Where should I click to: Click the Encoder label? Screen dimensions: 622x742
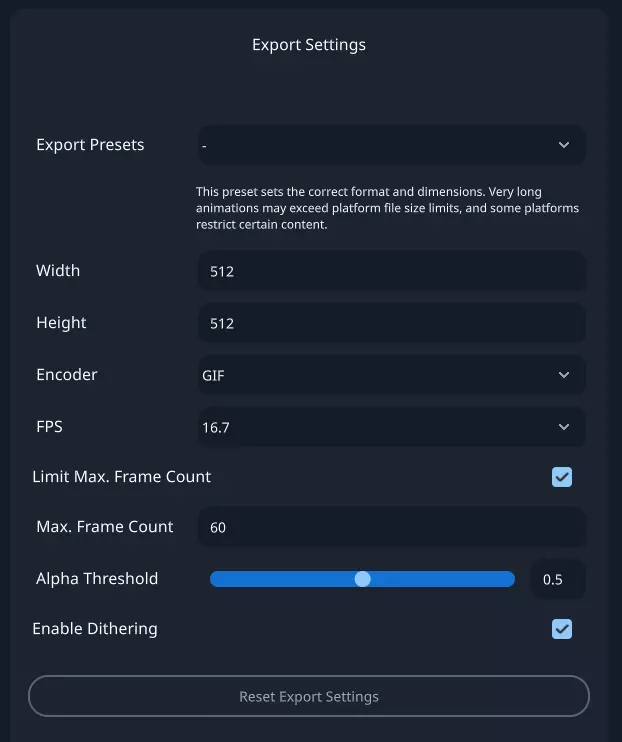[x=67, y=375]
